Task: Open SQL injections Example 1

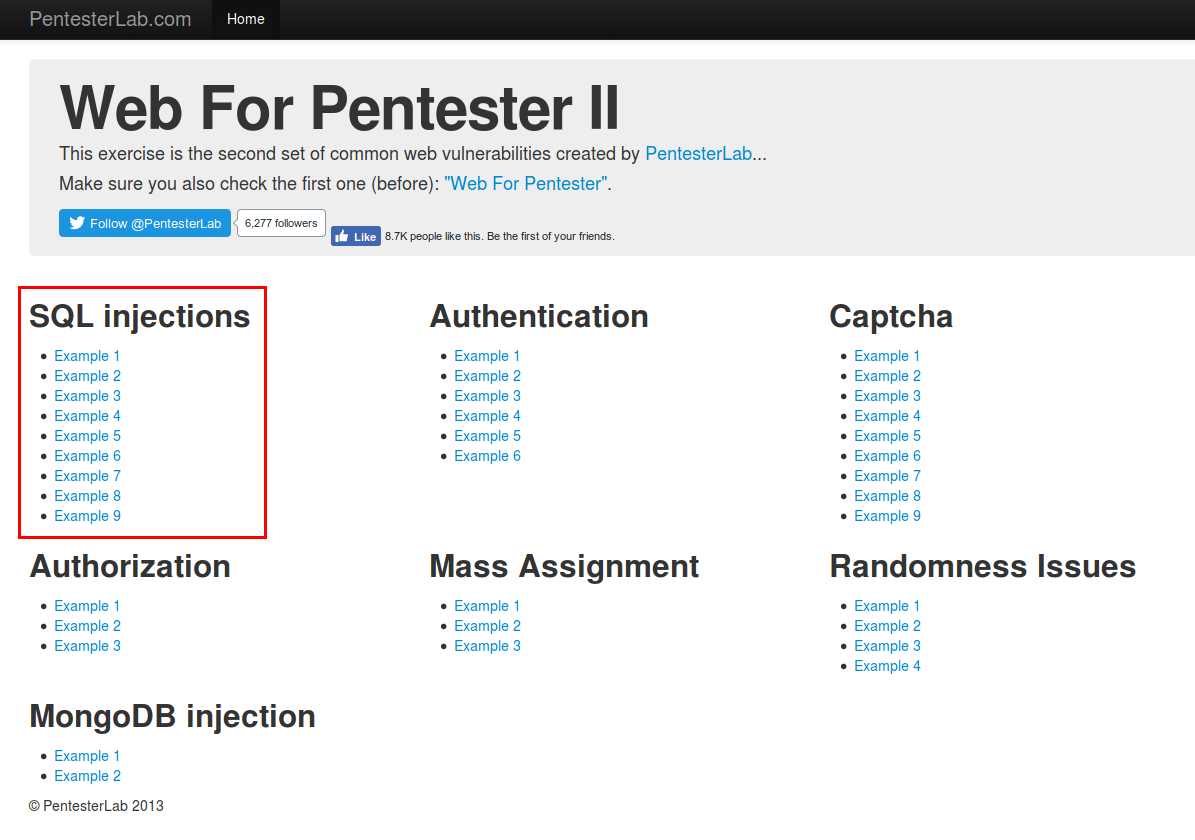Action: tap(87, 356)
